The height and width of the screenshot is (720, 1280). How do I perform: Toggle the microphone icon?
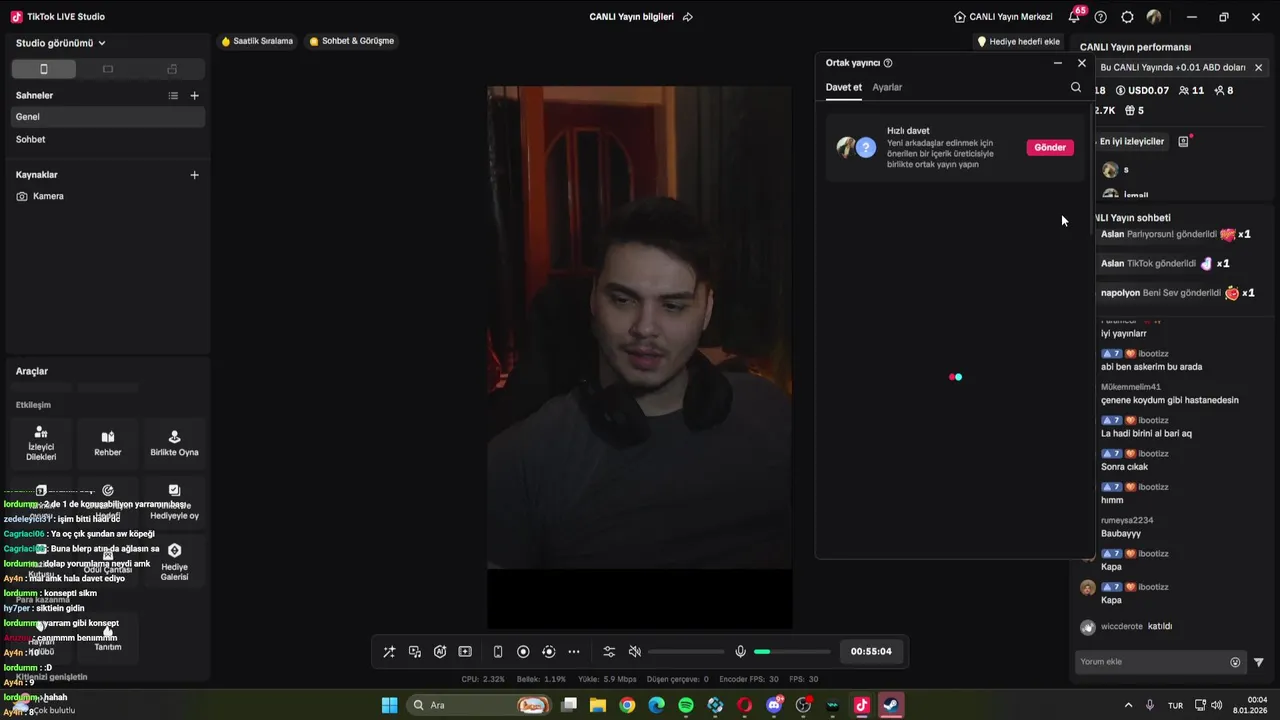click(x=740, y=652)
